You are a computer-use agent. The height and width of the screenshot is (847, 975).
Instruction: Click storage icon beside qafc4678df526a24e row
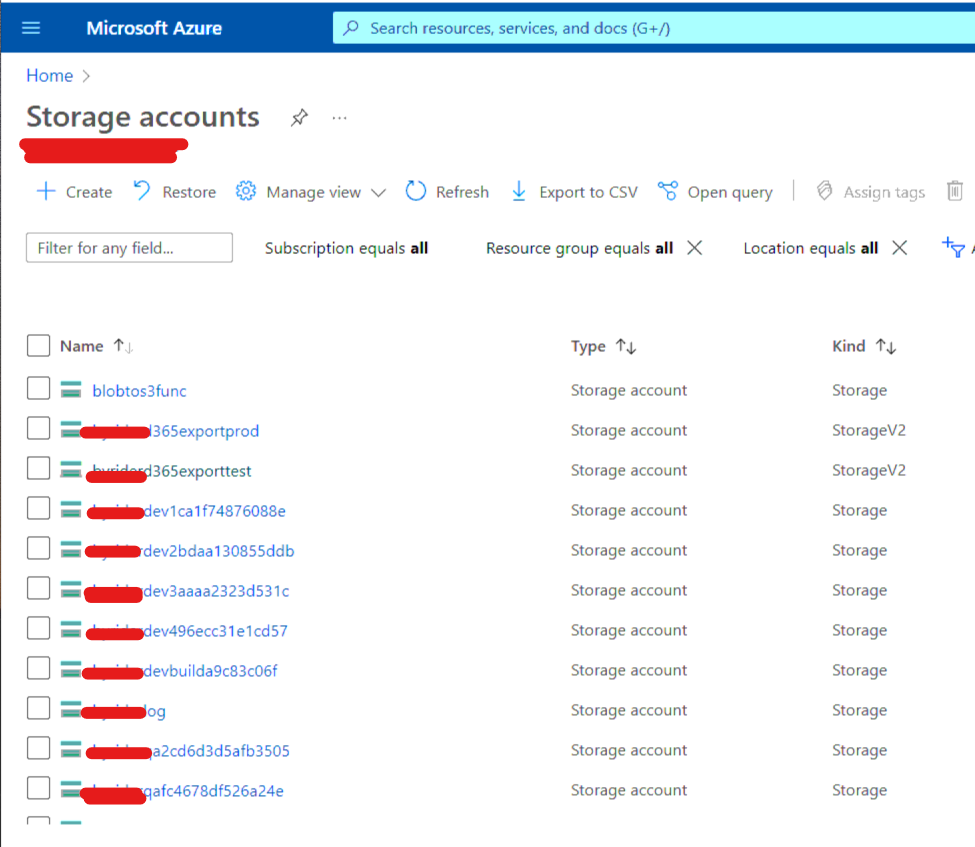pos(71,790)
